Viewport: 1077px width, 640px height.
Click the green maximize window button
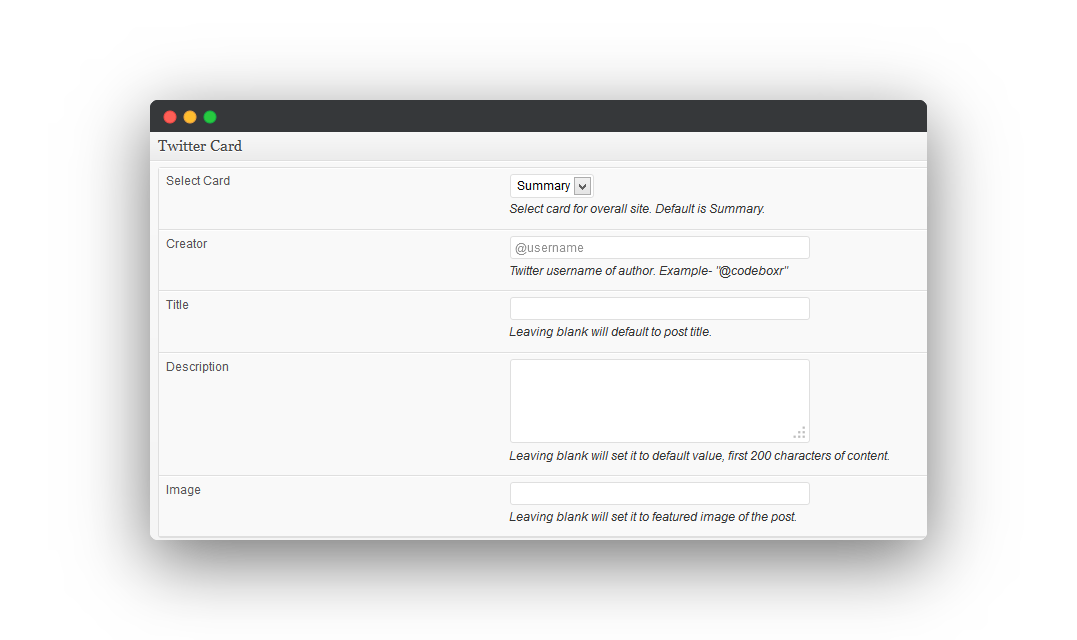210,117
